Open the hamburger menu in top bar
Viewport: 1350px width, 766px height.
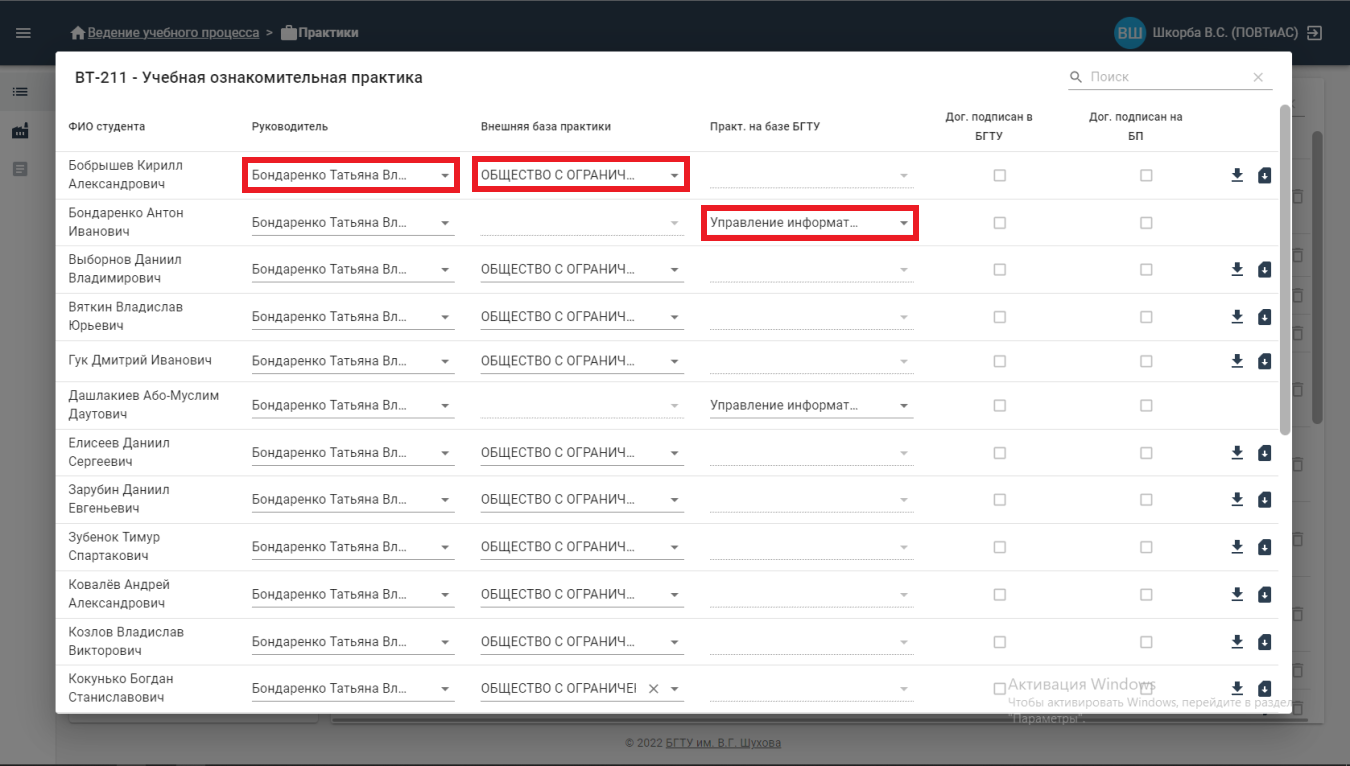(23, 33)
